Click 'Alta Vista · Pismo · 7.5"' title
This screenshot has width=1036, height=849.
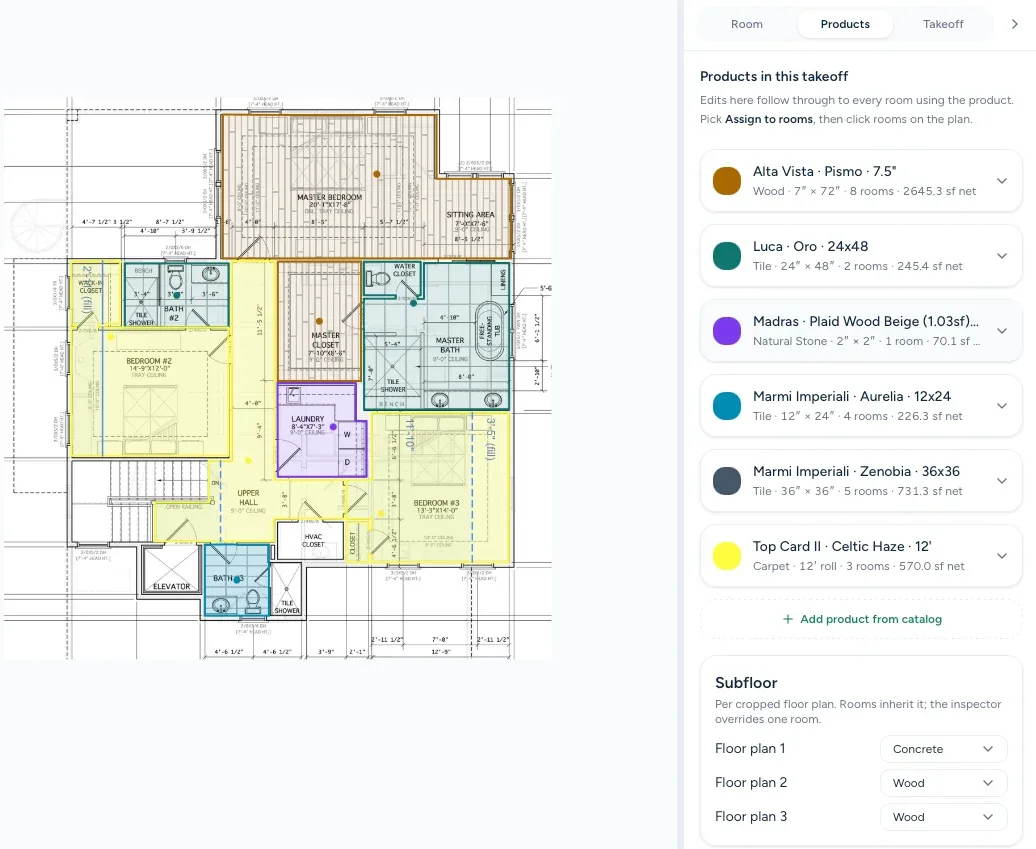pos(825,171)
